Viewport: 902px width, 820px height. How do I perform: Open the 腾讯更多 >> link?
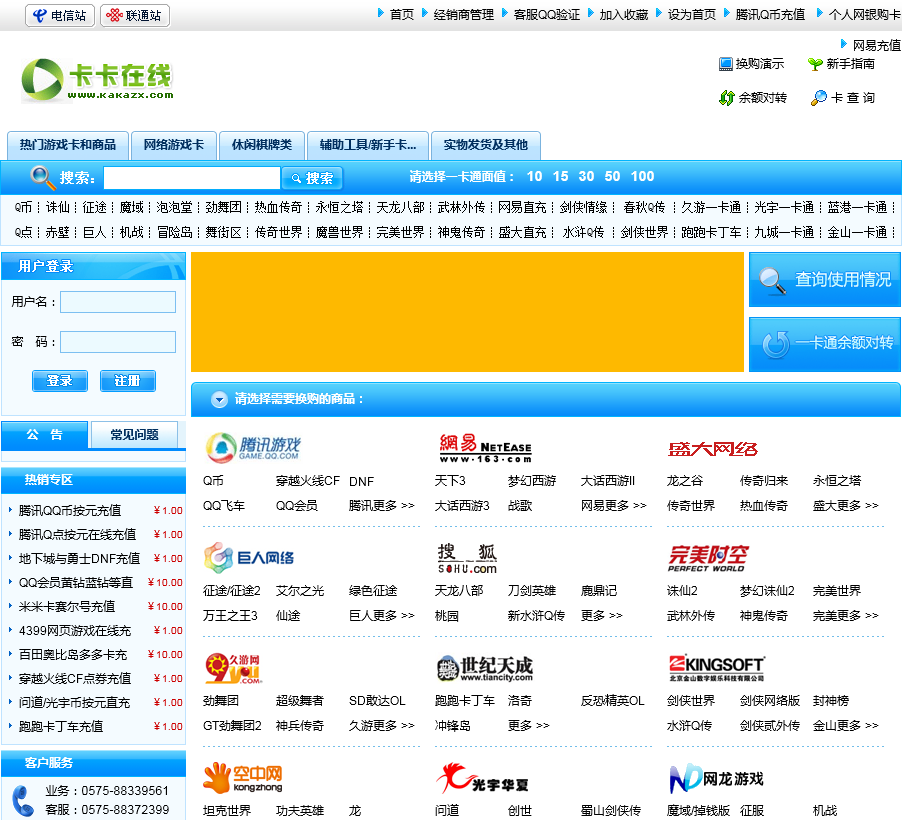tap(381, 506)
